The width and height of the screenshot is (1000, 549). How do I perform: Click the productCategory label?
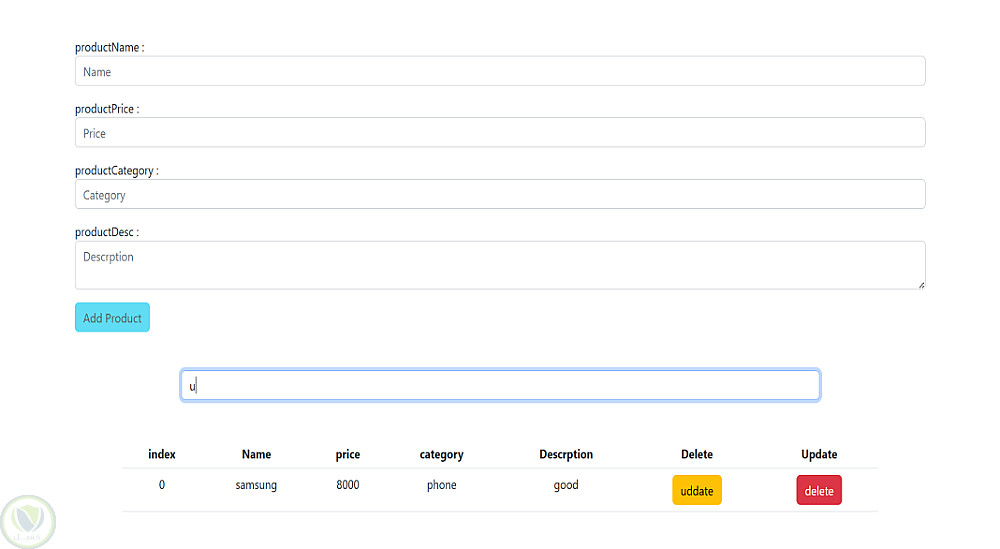pos(116,171)
